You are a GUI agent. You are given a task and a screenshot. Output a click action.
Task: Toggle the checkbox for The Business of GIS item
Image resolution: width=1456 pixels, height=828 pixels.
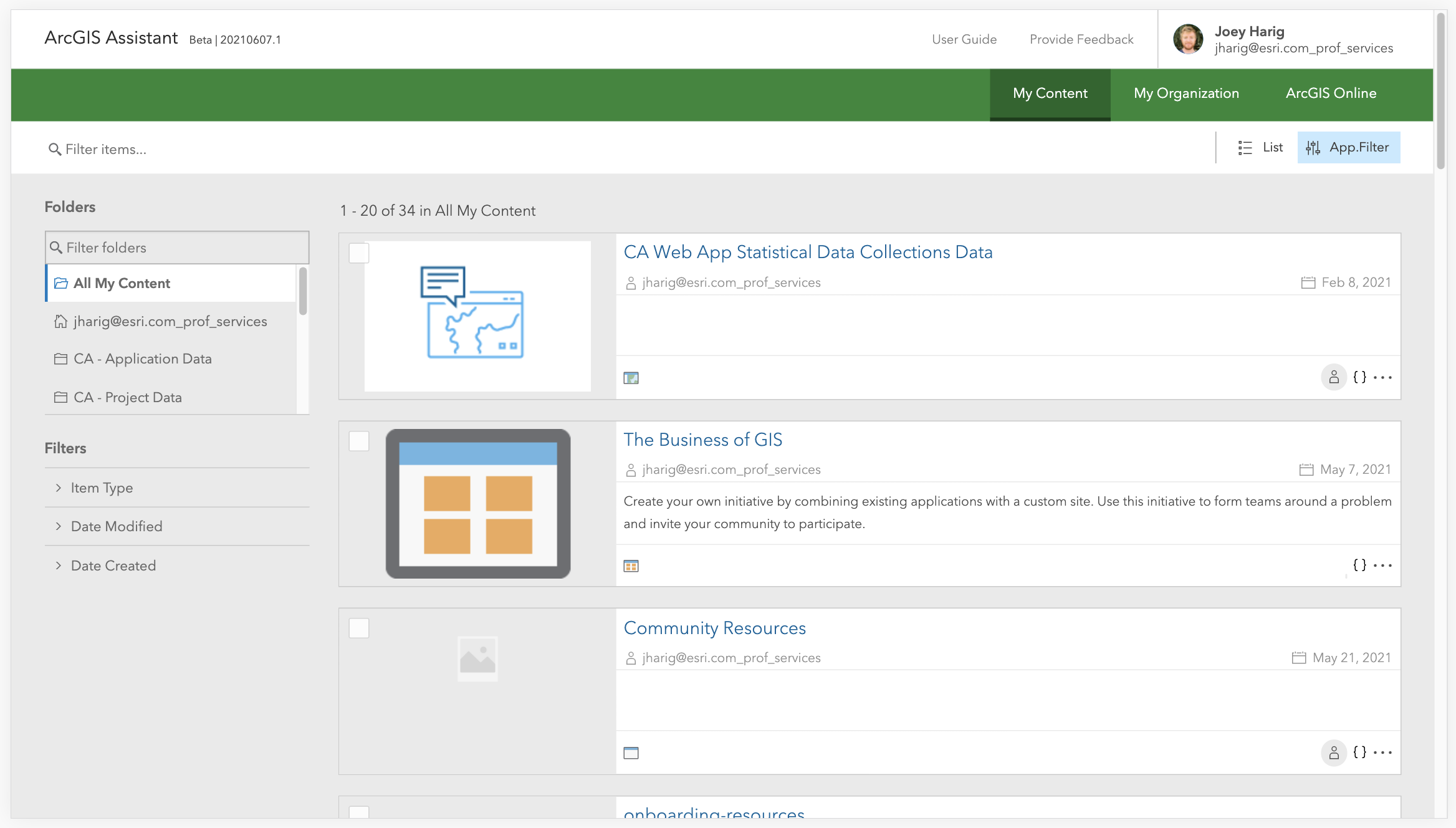pyautogui.click(x=358, y=441)
